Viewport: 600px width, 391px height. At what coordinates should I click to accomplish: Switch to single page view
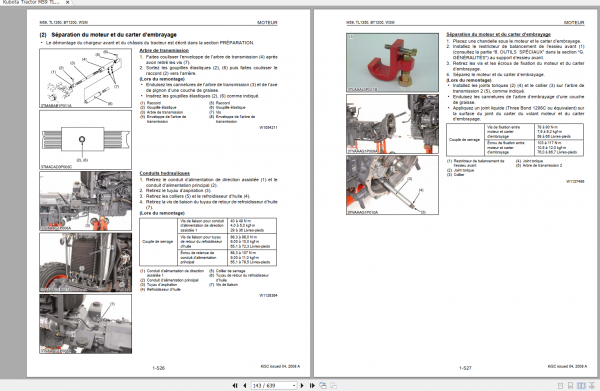pyautogui.click(x=560, y=386)
